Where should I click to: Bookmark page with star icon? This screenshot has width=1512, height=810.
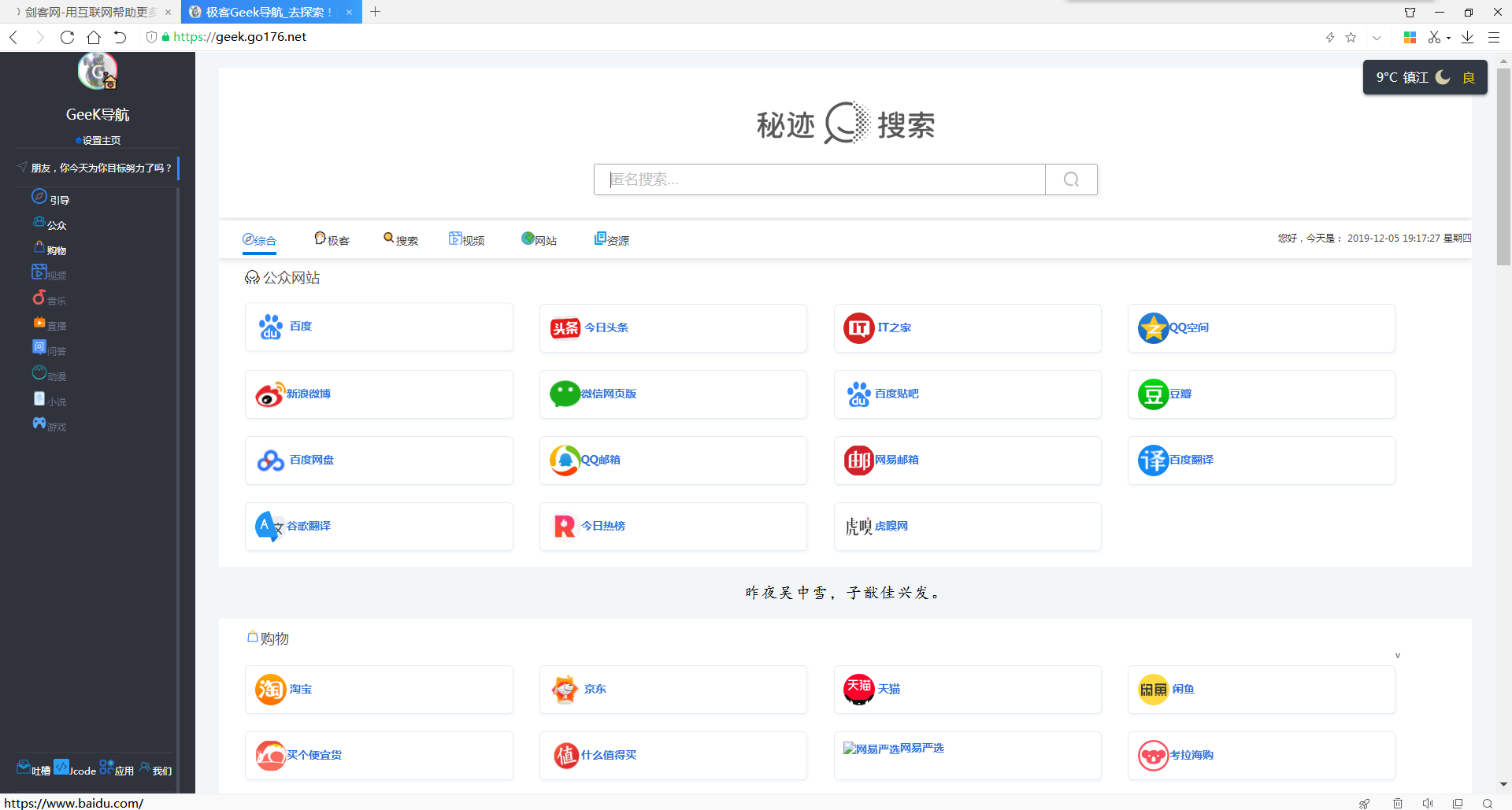tap(1351, 37)
